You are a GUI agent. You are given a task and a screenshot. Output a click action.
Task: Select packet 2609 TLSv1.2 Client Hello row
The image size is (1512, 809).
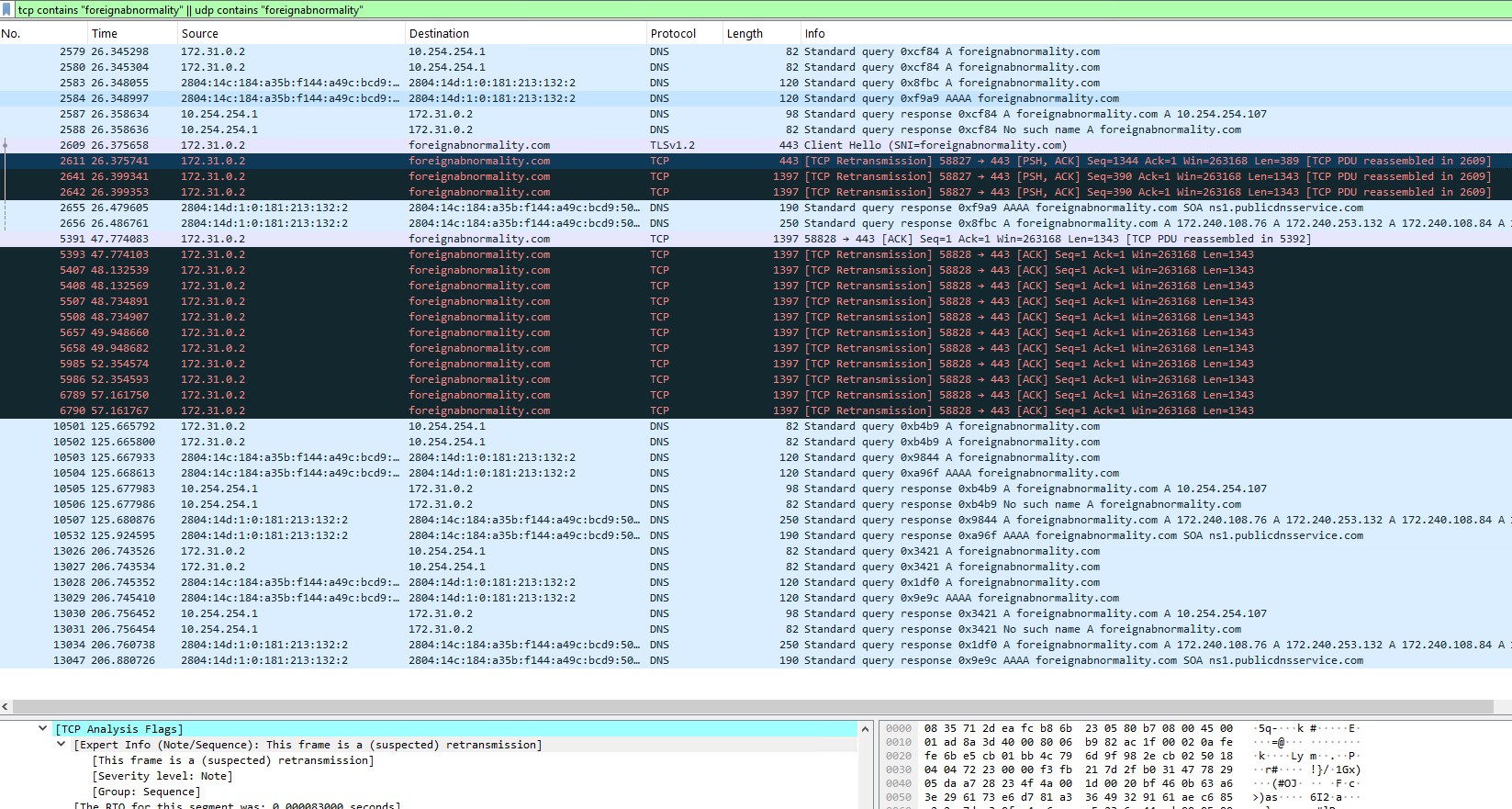tap(643, 145)
